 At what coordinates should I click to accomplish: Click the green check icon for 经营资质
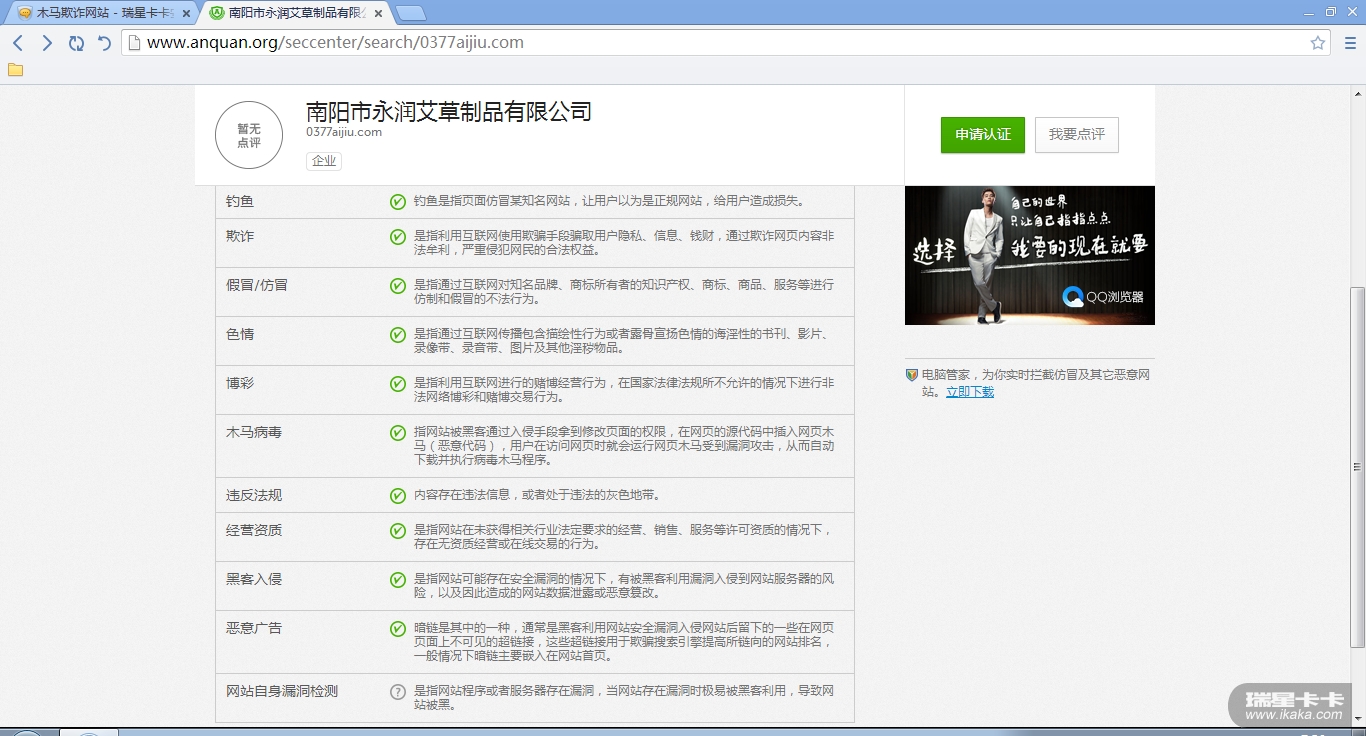click(398, 531)
